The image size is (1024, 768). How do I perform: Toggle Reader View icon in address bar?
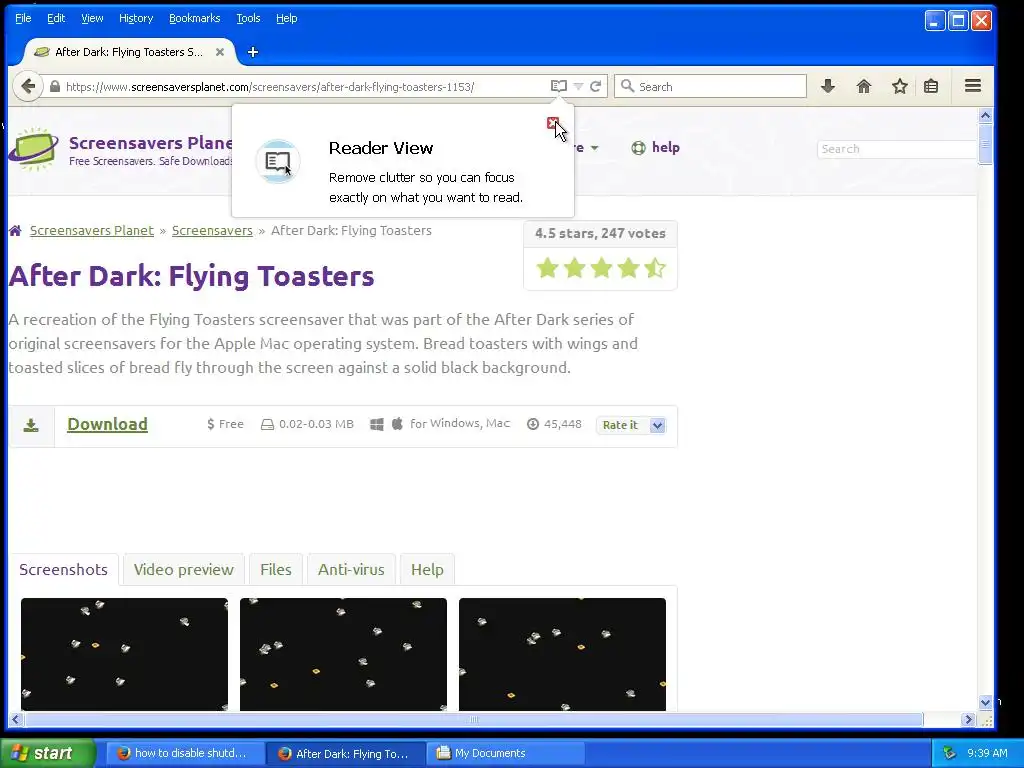click(x=558, y=86)
